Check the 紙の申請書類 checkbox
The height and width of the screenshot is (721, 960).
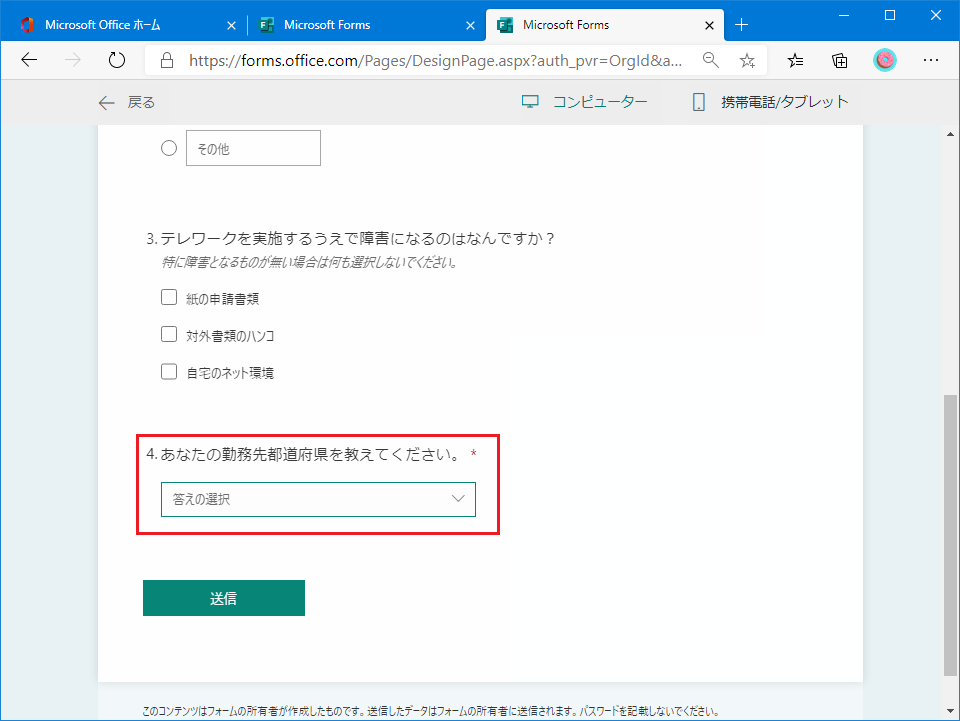169,297
